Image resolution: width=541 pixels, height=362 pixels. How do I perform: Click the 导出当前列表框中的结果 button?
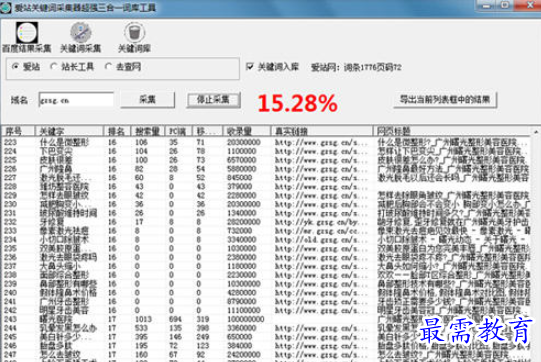[x=445, y=100]
